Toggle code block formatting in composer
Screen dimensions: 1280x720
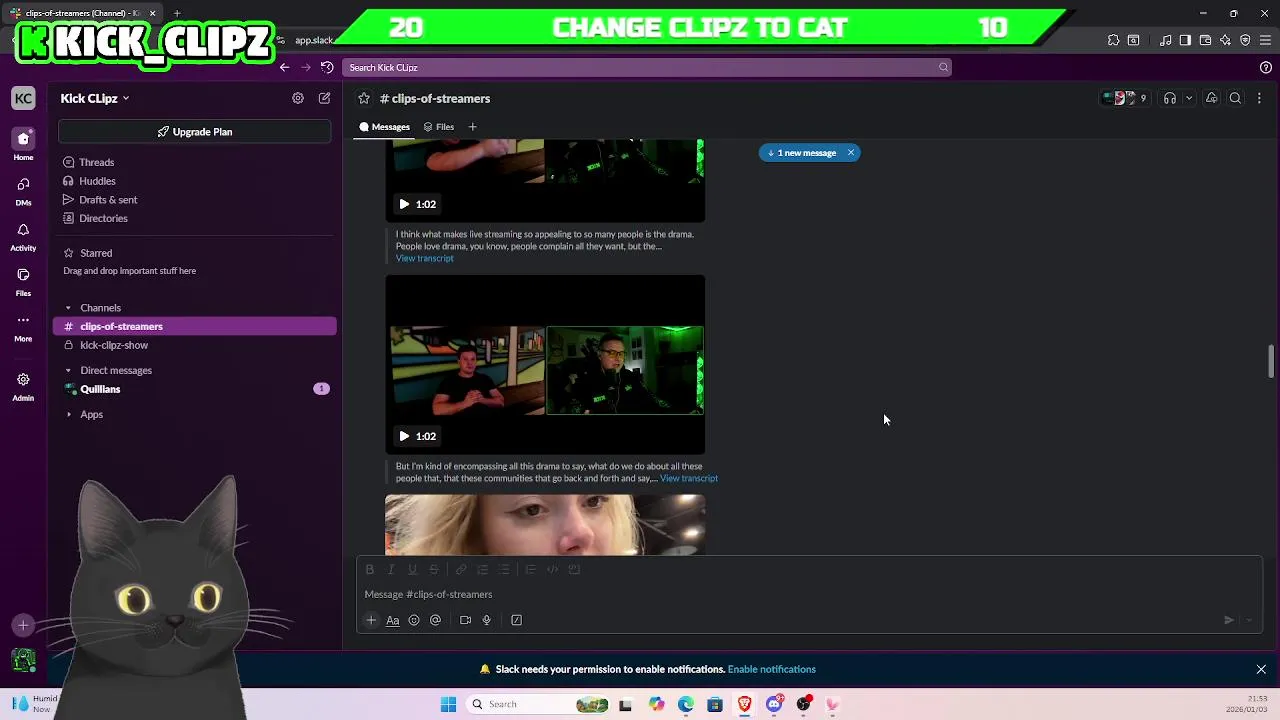click(574, 569)
